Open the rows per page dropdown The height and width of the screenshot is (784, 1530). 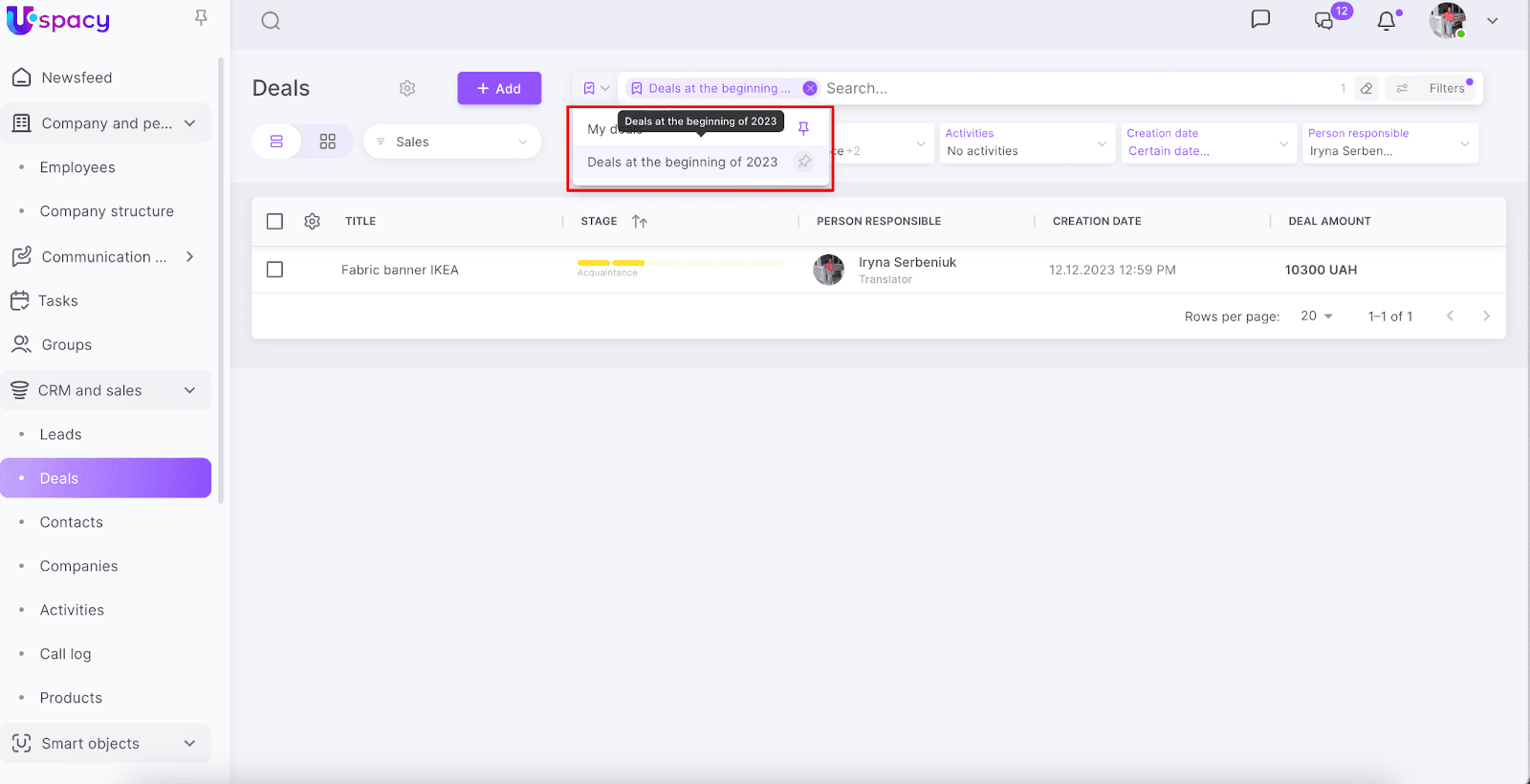[1317, 316]
